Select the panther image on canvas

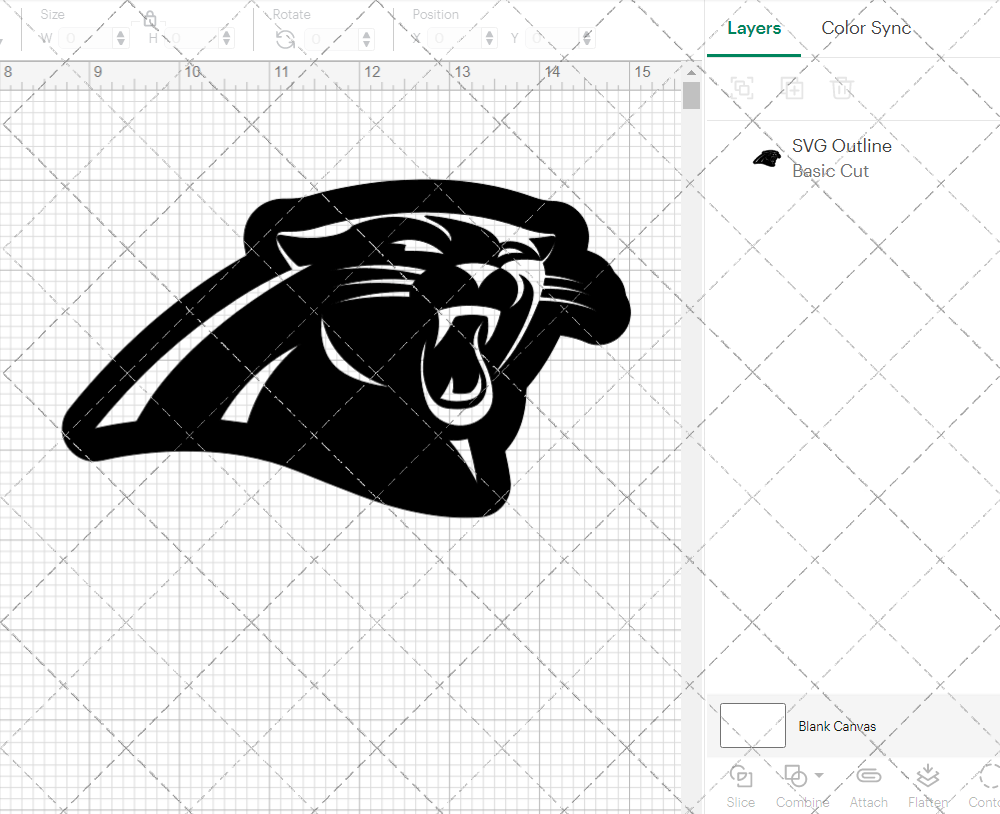348,348
